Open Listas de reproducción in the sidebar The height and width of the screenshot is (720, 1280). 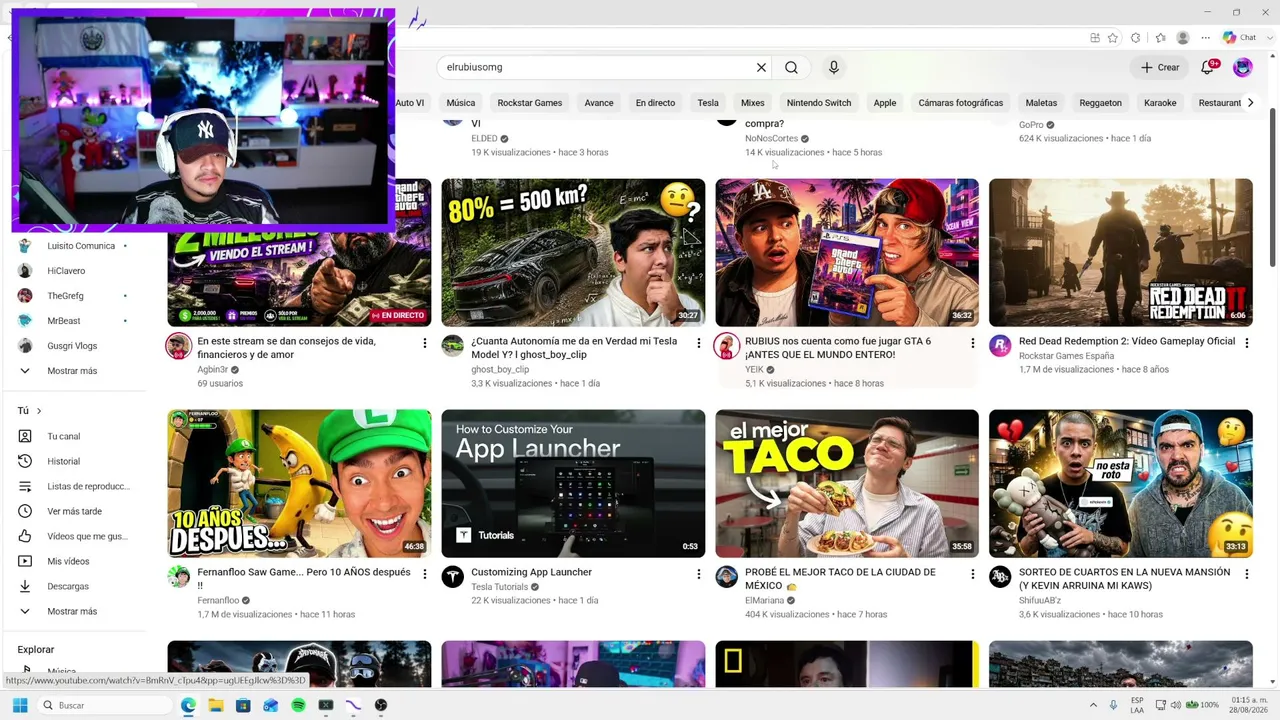tap(74, 486)
